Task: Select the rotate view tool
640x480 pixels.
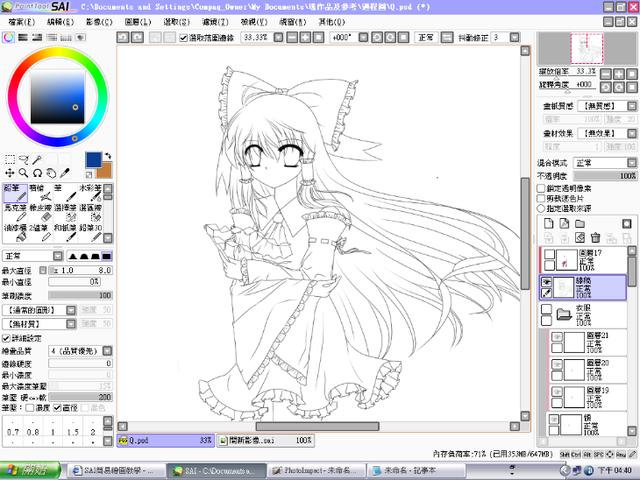Action: click(38, 173)
